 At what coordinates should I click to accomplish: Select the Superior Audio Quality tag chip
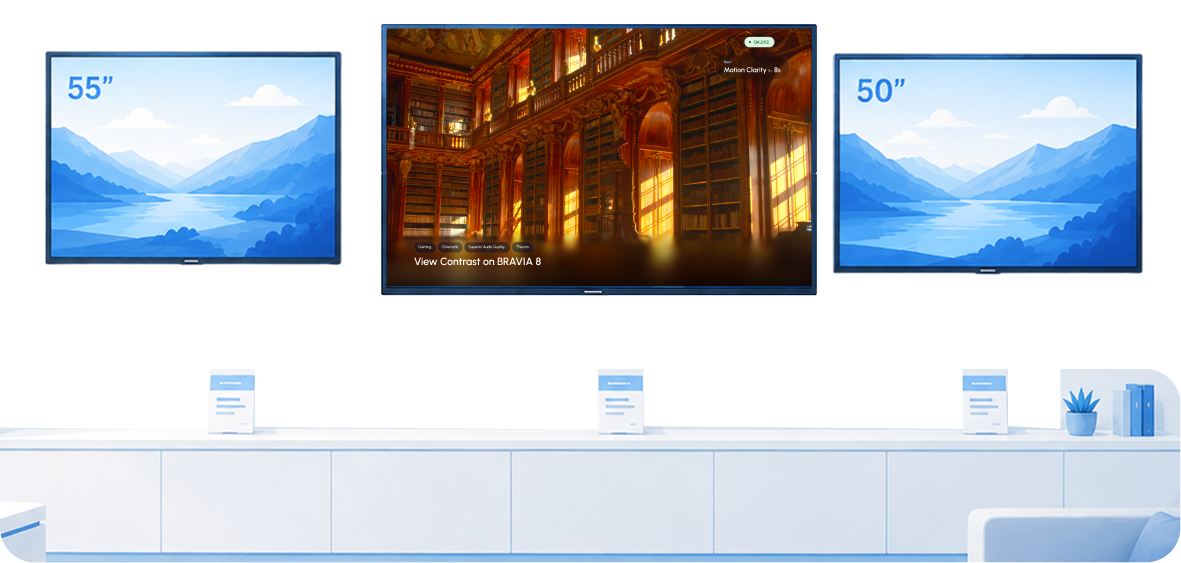click(487, 247)
